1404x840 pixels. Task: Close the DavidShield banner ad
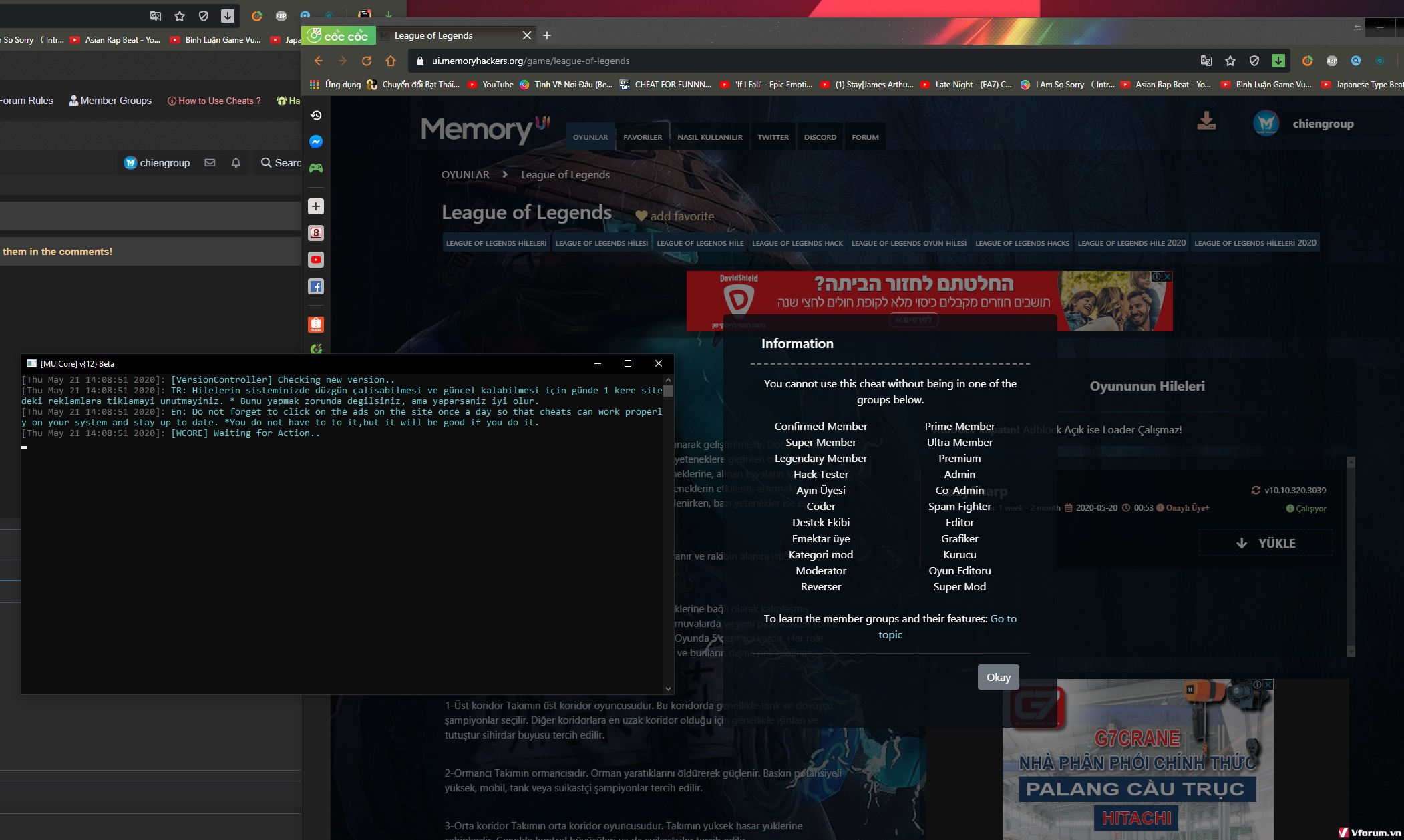tap(1168, 276)
